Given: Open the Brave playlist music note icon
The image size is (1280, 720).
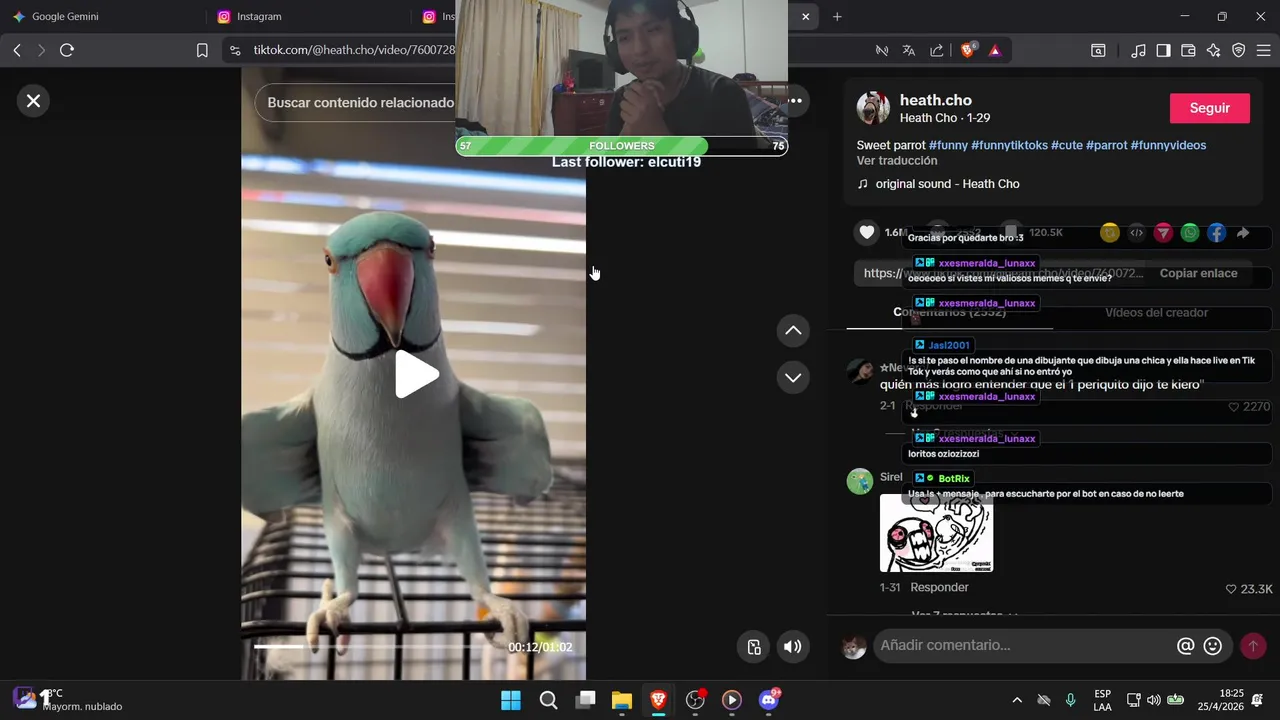Looking at the screenshot, I should click(x=1139, y=50).
